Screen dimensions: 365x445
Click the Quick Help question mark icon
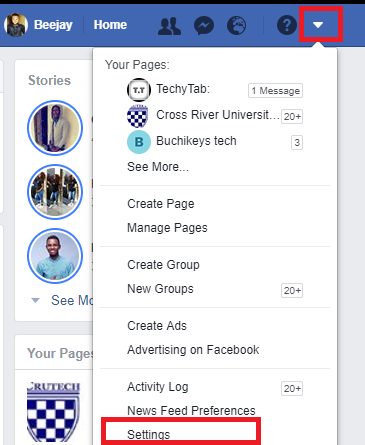point(287,25)
